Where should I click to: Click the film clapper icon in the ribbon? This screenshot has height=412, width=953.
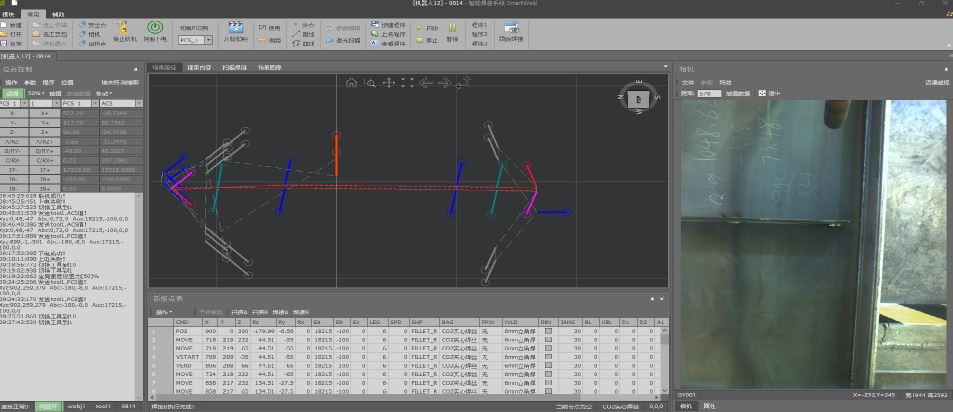pyautogui.click(x=237, y=27)
